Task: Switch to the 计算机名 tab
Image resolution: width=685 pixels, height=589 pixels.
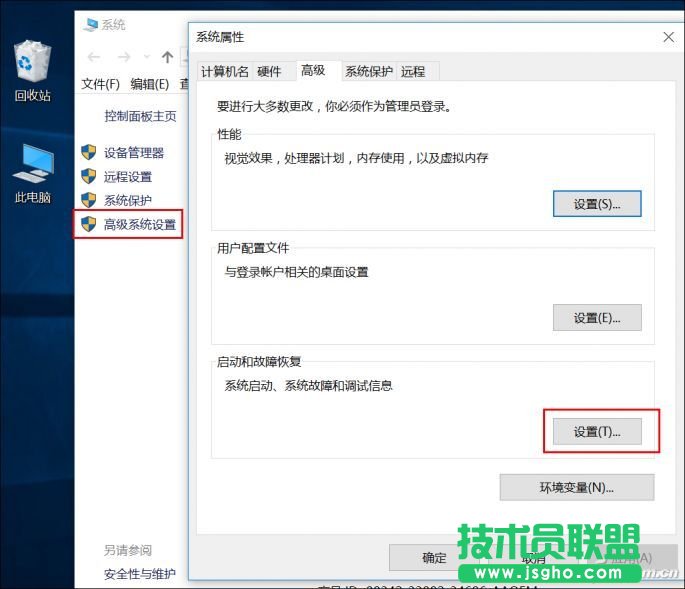Action: pos(224,71)
